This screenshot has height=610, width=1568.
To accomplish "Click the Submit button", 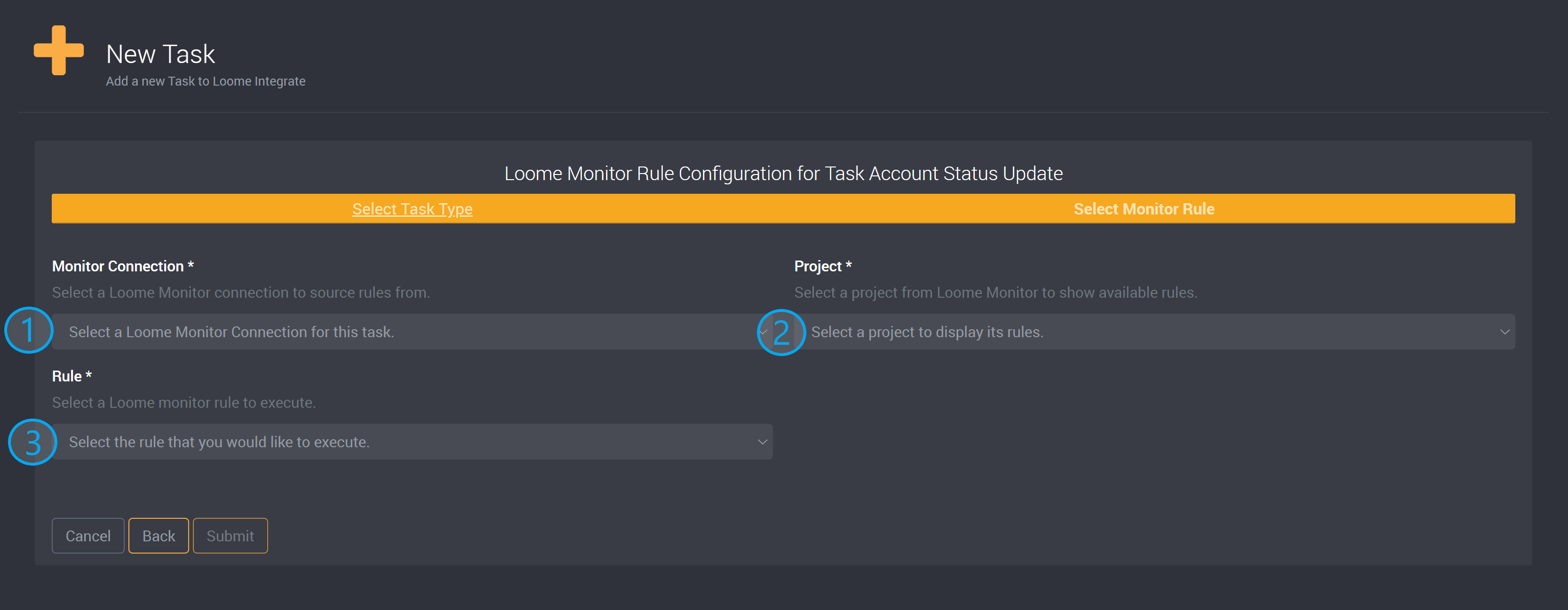I will pos(230,536).
